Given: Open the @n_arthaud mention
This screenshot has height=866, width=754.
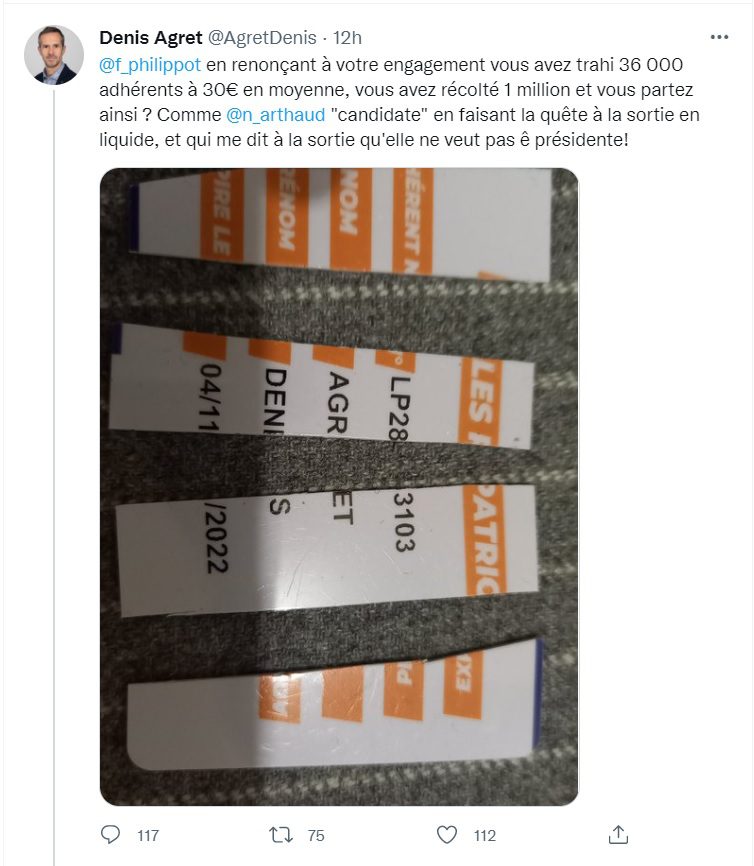Looking at the screenshot, I should [276, 115].
